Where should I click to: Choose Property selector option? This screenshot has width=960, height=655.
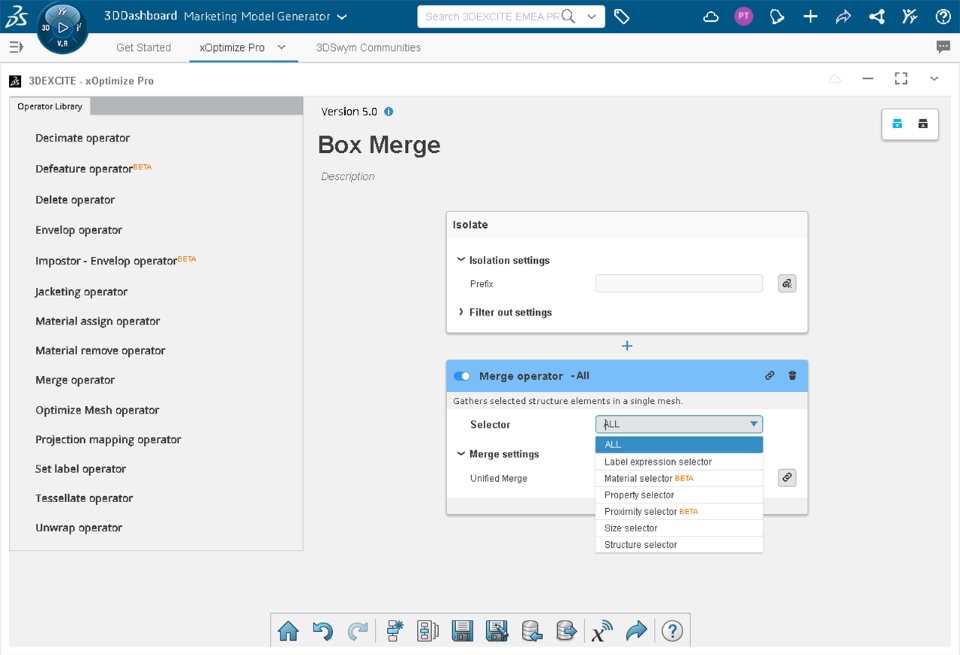point(679,495)
